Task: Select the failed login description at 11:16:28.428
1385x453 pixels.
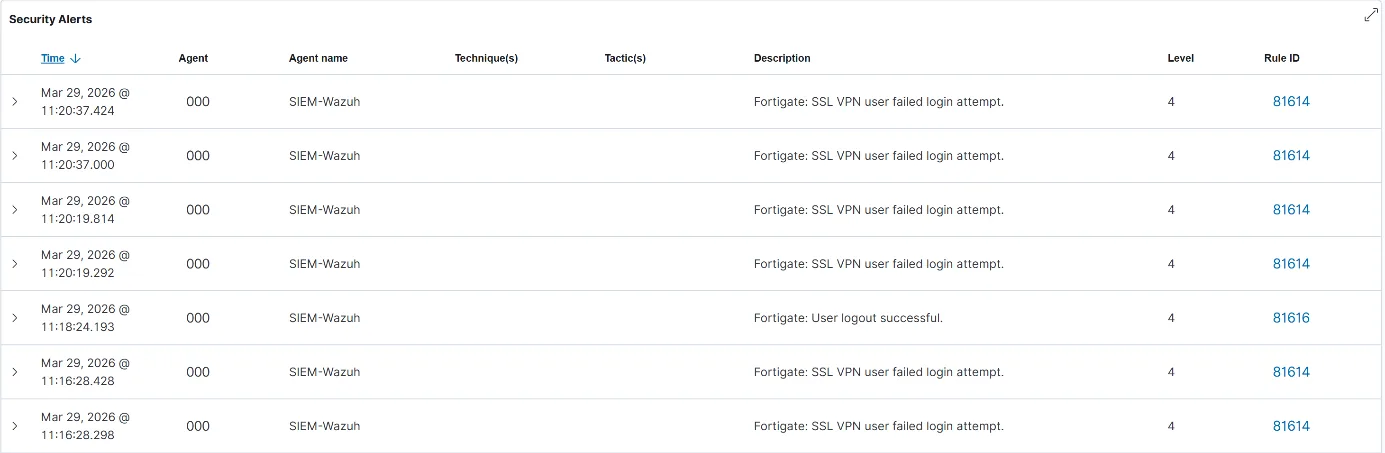Action: pos(879,372)
